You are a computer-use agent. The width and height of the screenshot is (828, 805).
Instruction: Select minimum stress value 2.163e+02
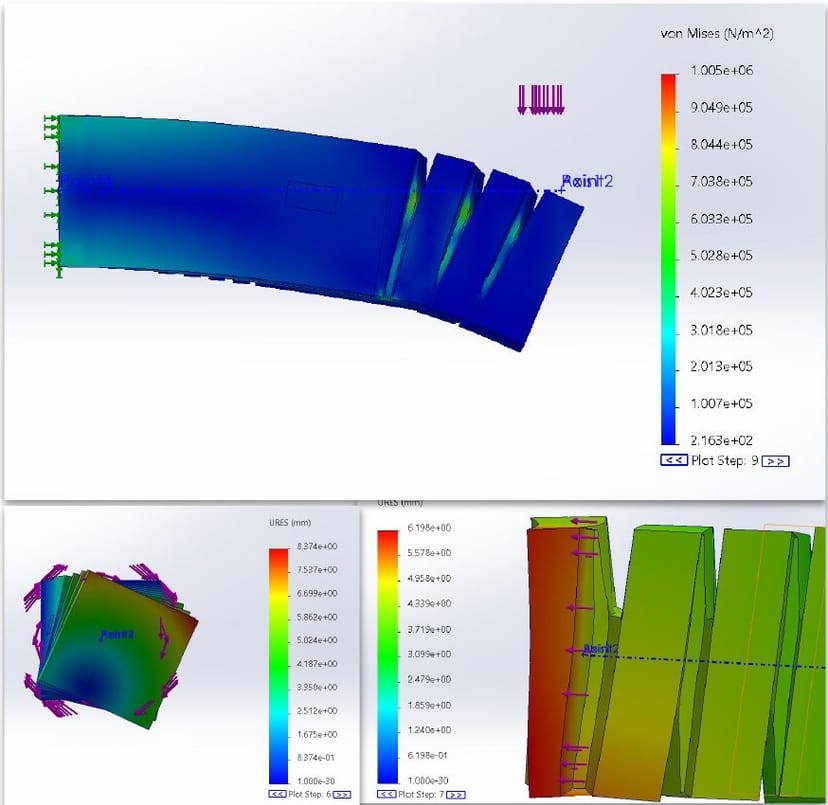(x=721, y=440)
